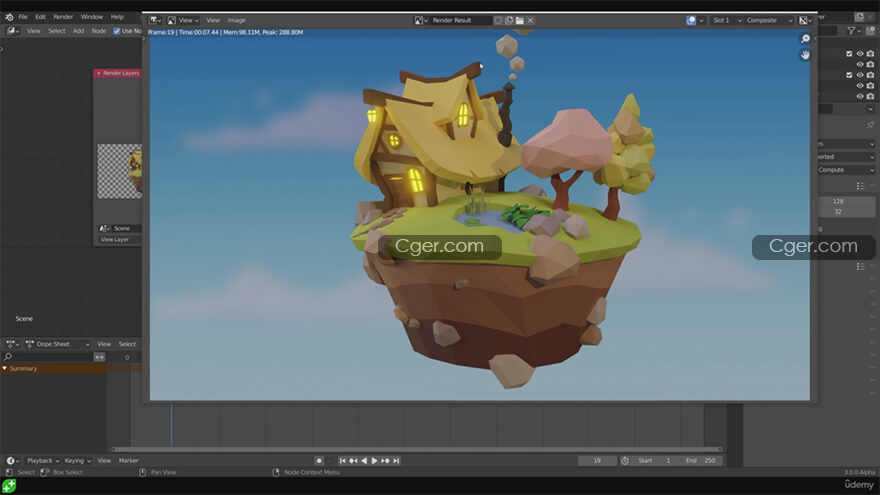The height and width of the screenshot is (495, 880).
Task: Open the outliner filter funnel icon
Action: pos(853,31)
